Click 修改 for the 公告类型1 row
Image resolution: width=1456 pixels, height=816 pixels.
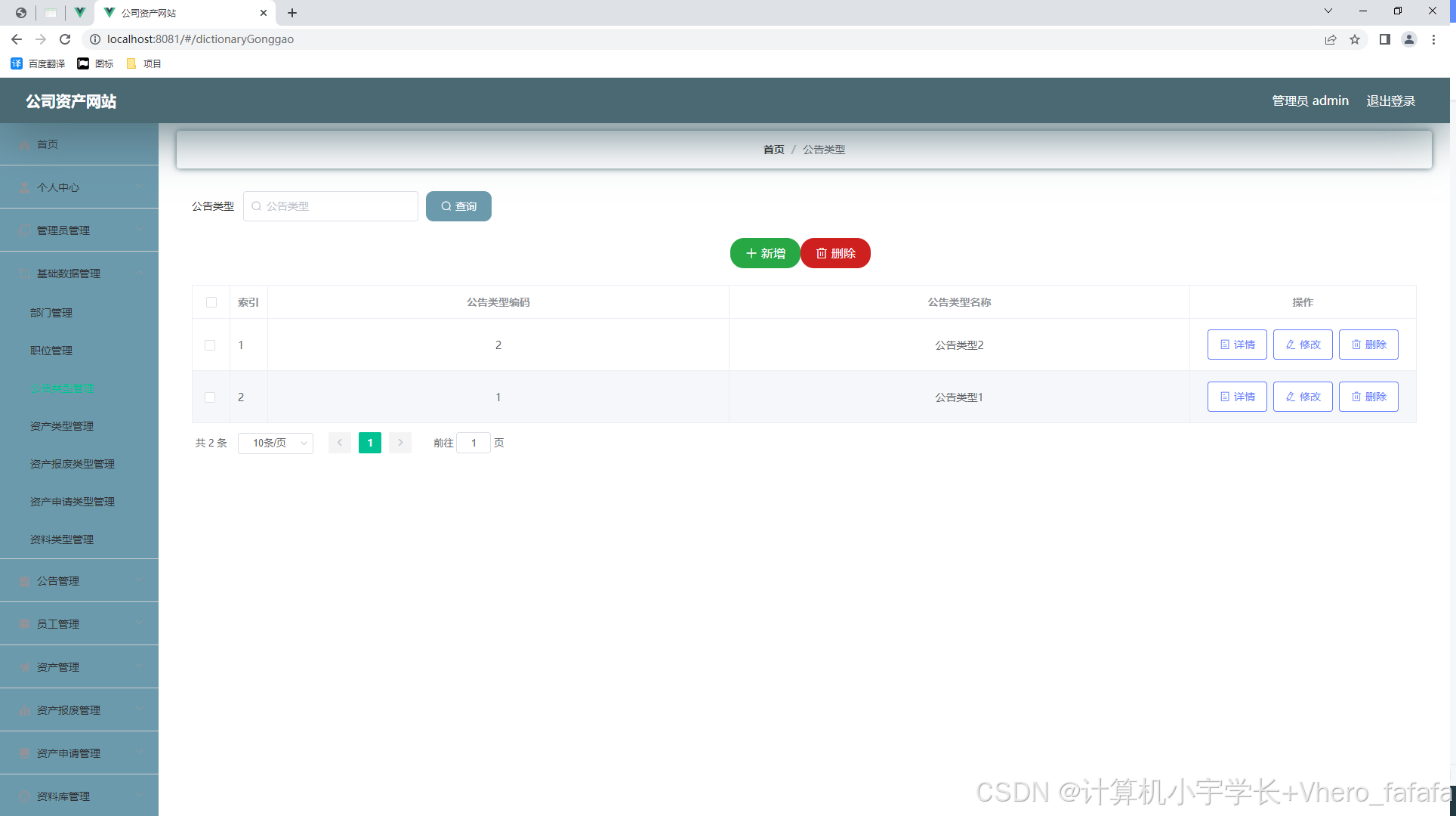coord(1303,397)
